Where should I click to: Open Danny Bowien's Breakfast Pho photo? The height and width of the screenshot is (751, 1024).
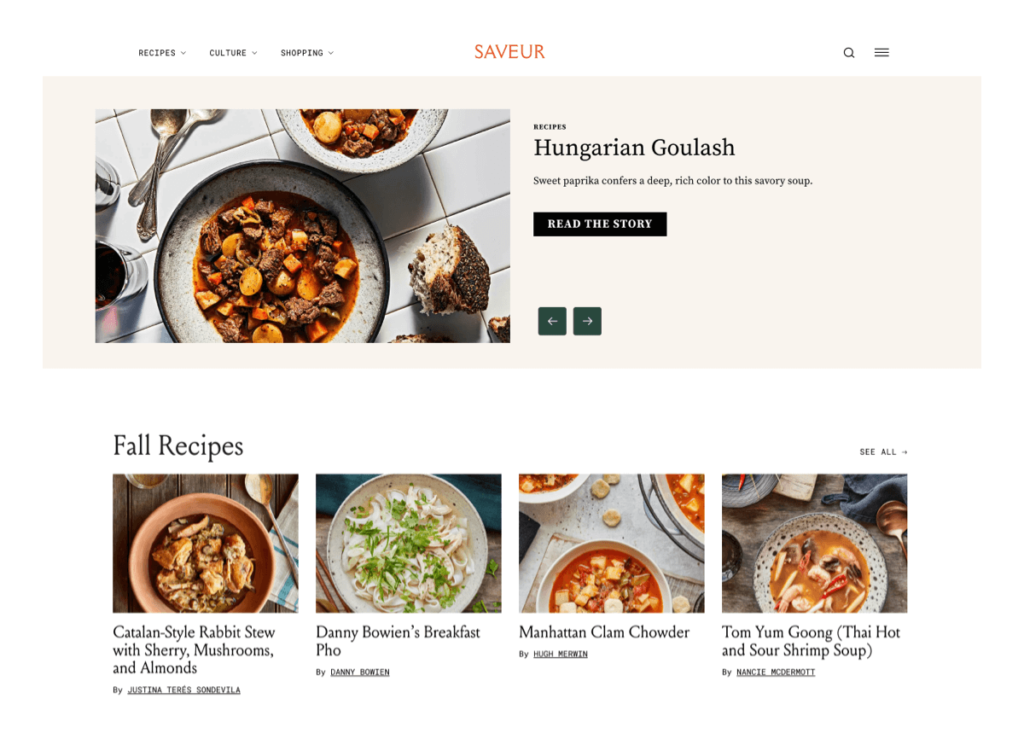click(409, 543)
